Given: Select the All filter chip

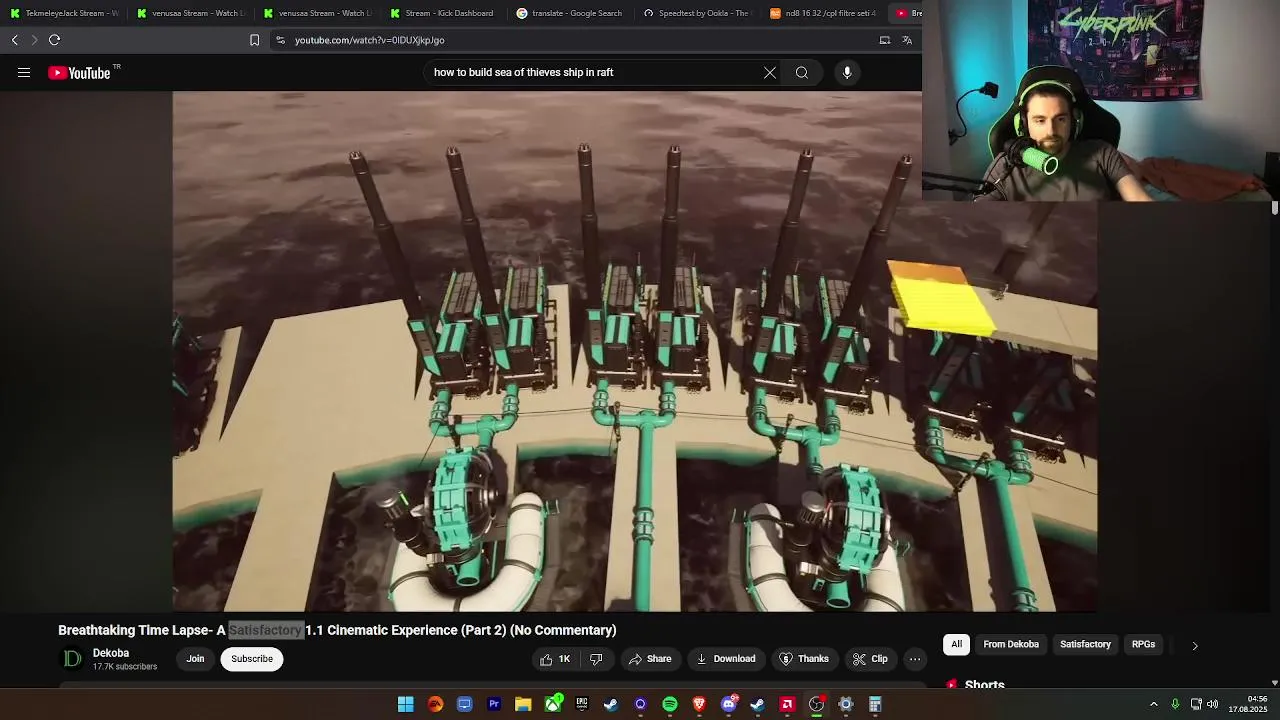Looking at the screenshot, I should point(957,644).
